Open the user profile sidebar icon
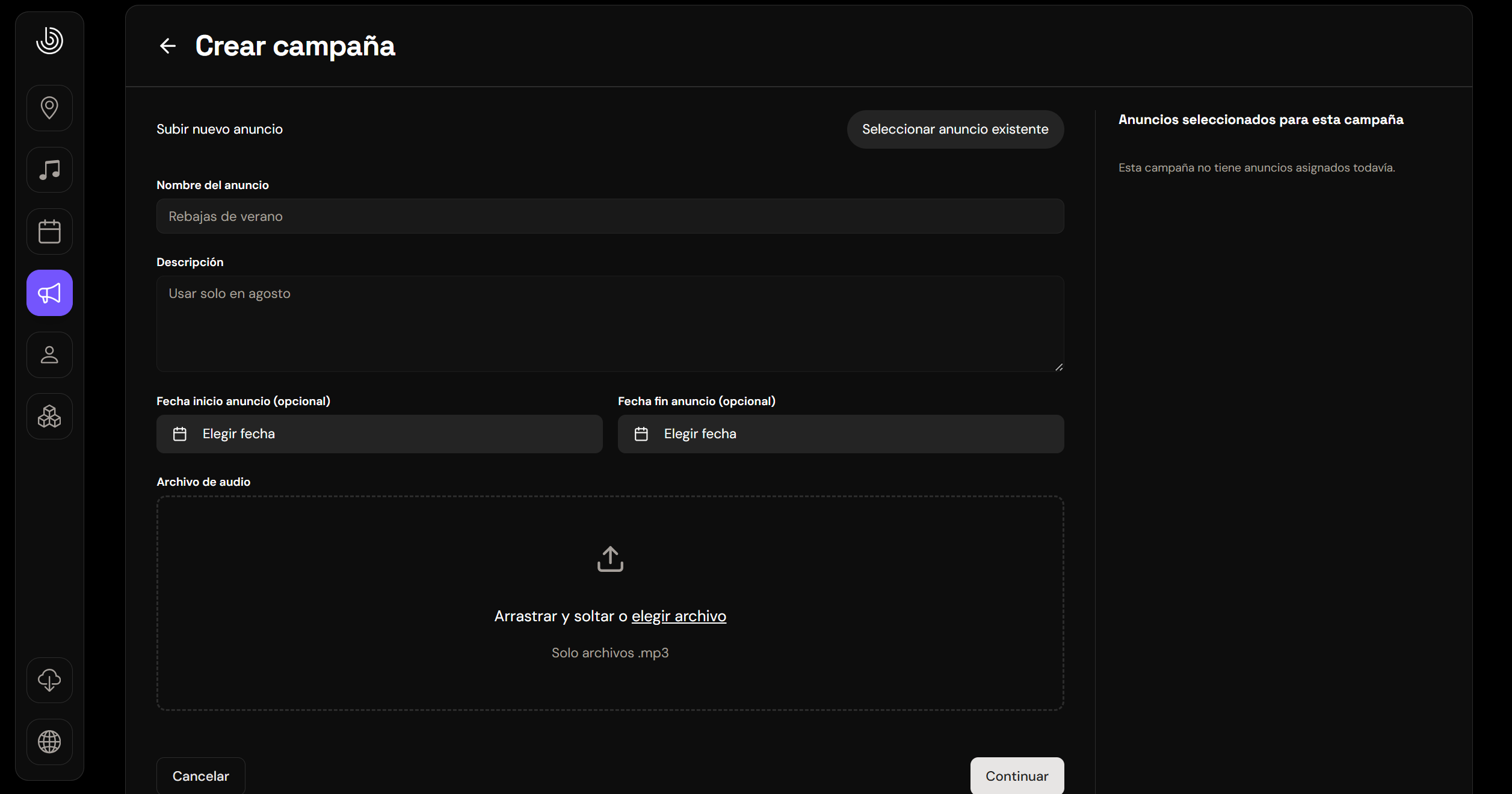This screenshot has width=1512, height=794. point(49,355)
